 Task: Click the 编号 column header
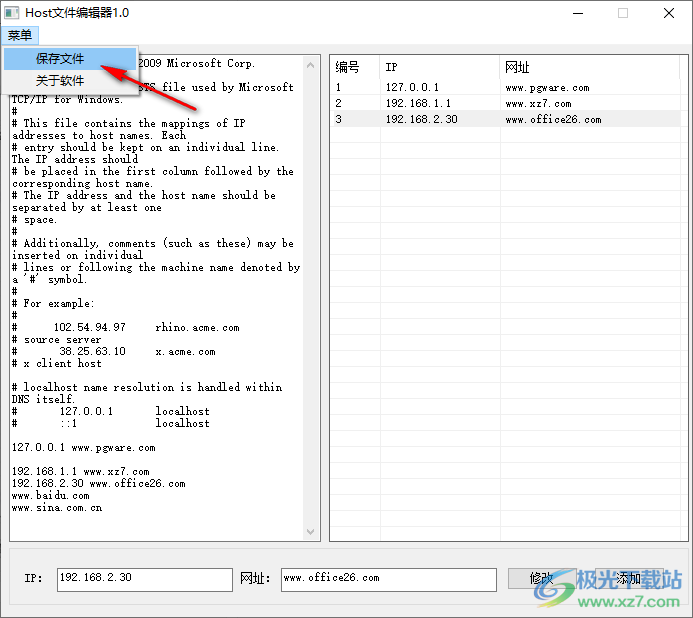pos(354,67)
